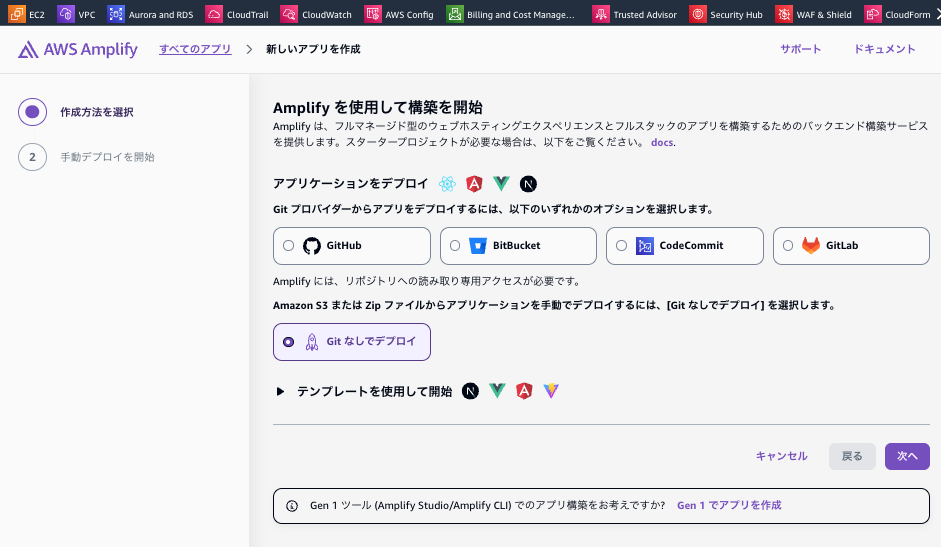
Task: Click the CodeCommit logo icon
Action: 645,246
